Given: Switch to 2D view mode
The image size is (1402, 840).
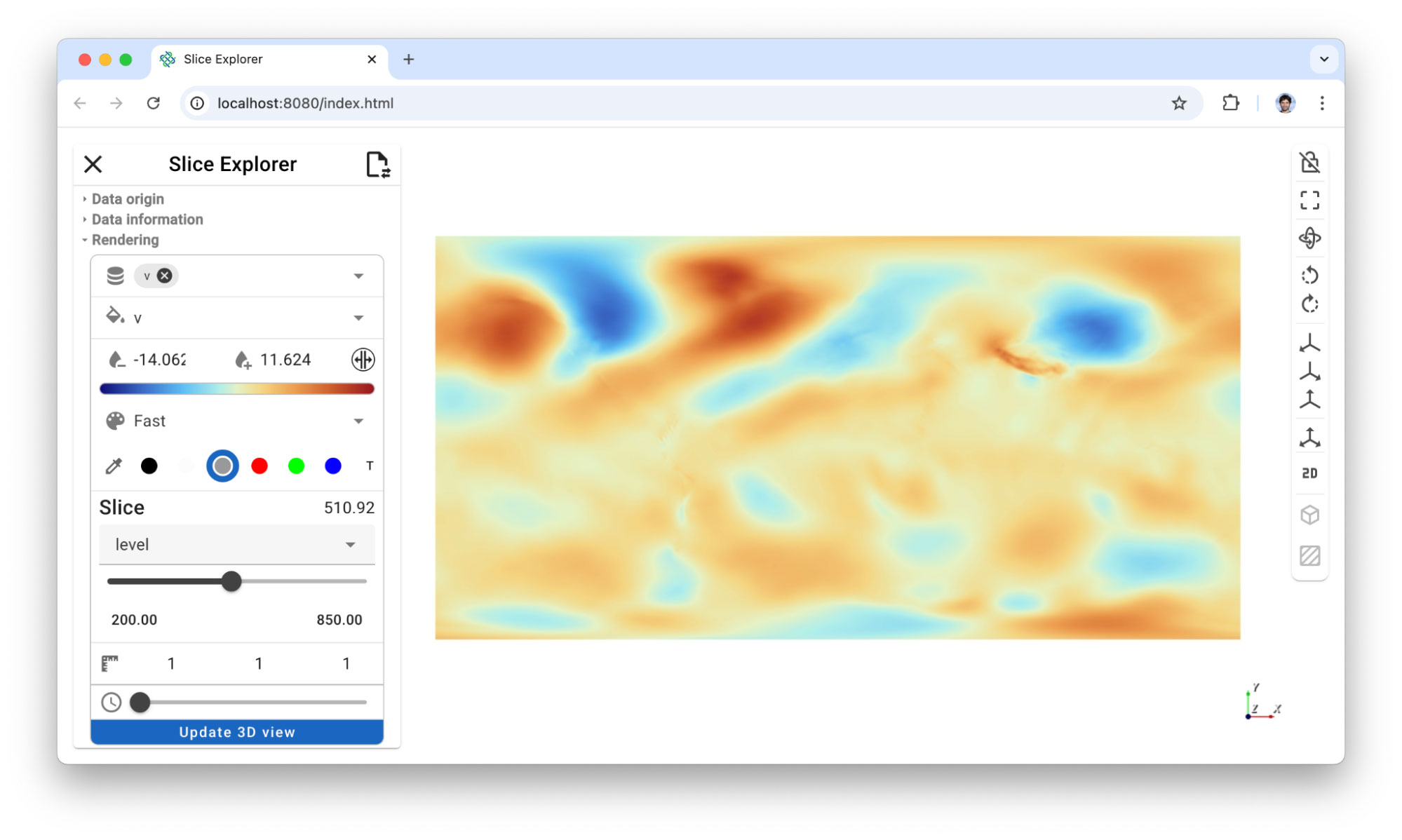Looking at the screenshot, I should point(1309,473).
